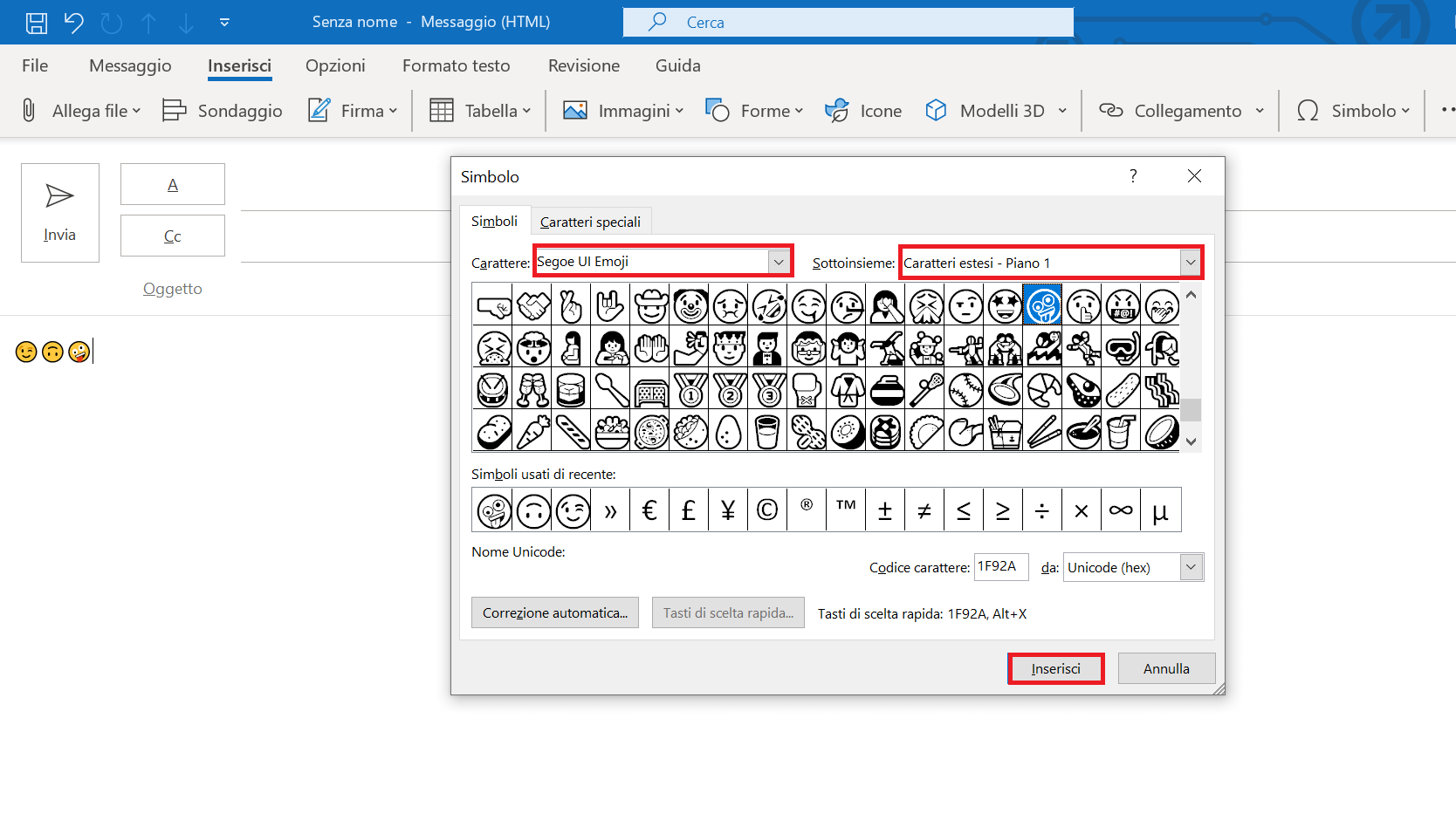Click the Send envelope icon (Invia)

click(x=59, y=196)
